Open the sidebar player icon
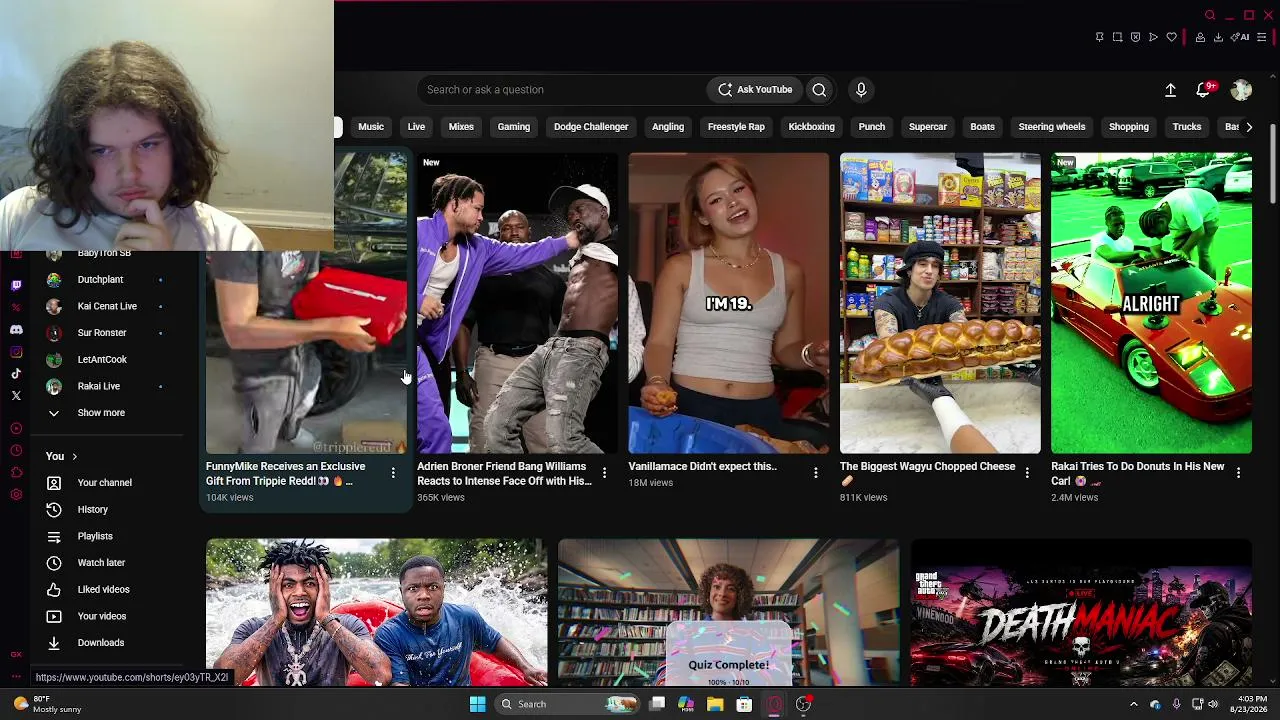The image size is (1280, 720). (16, 428)
